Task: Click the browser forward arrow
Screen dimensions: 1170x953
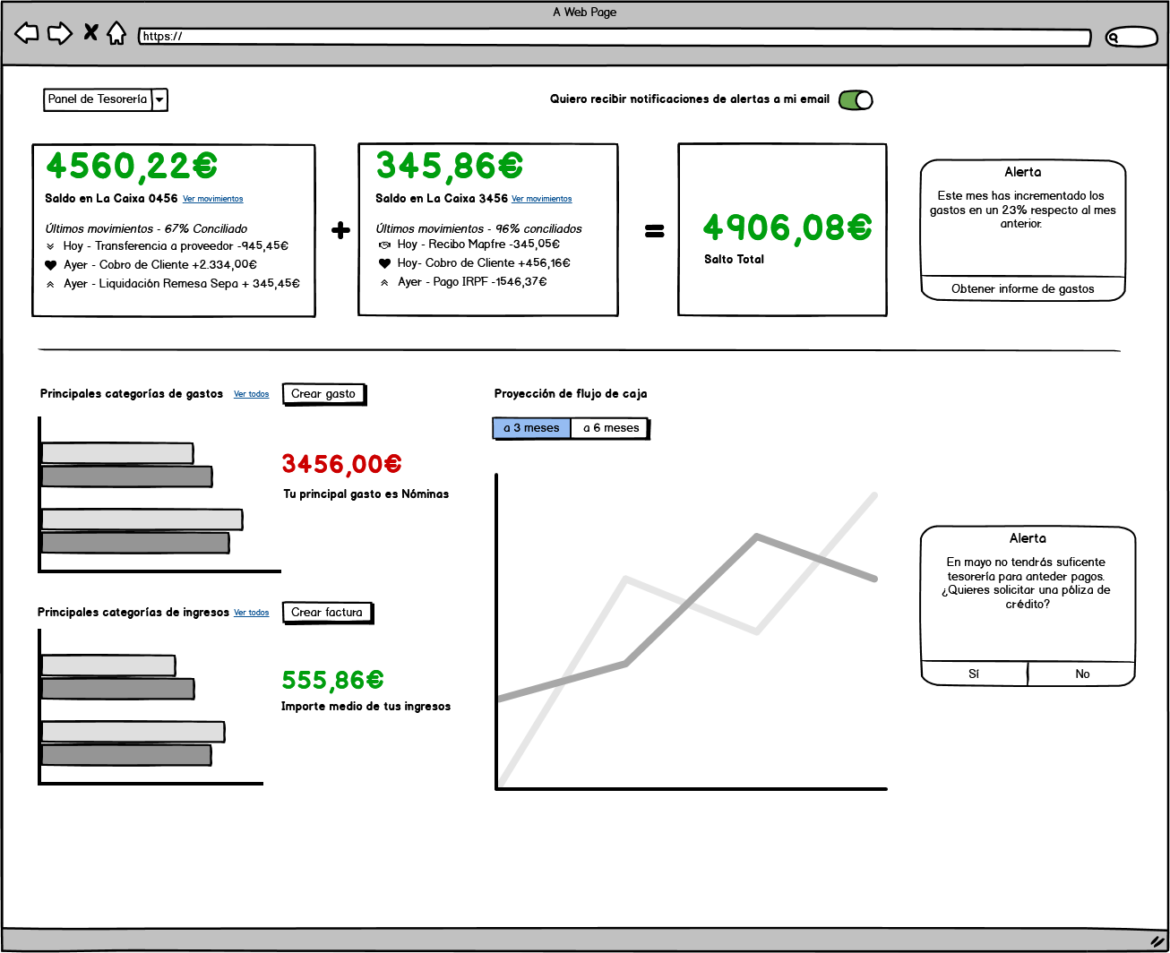Action: point(60,34)
